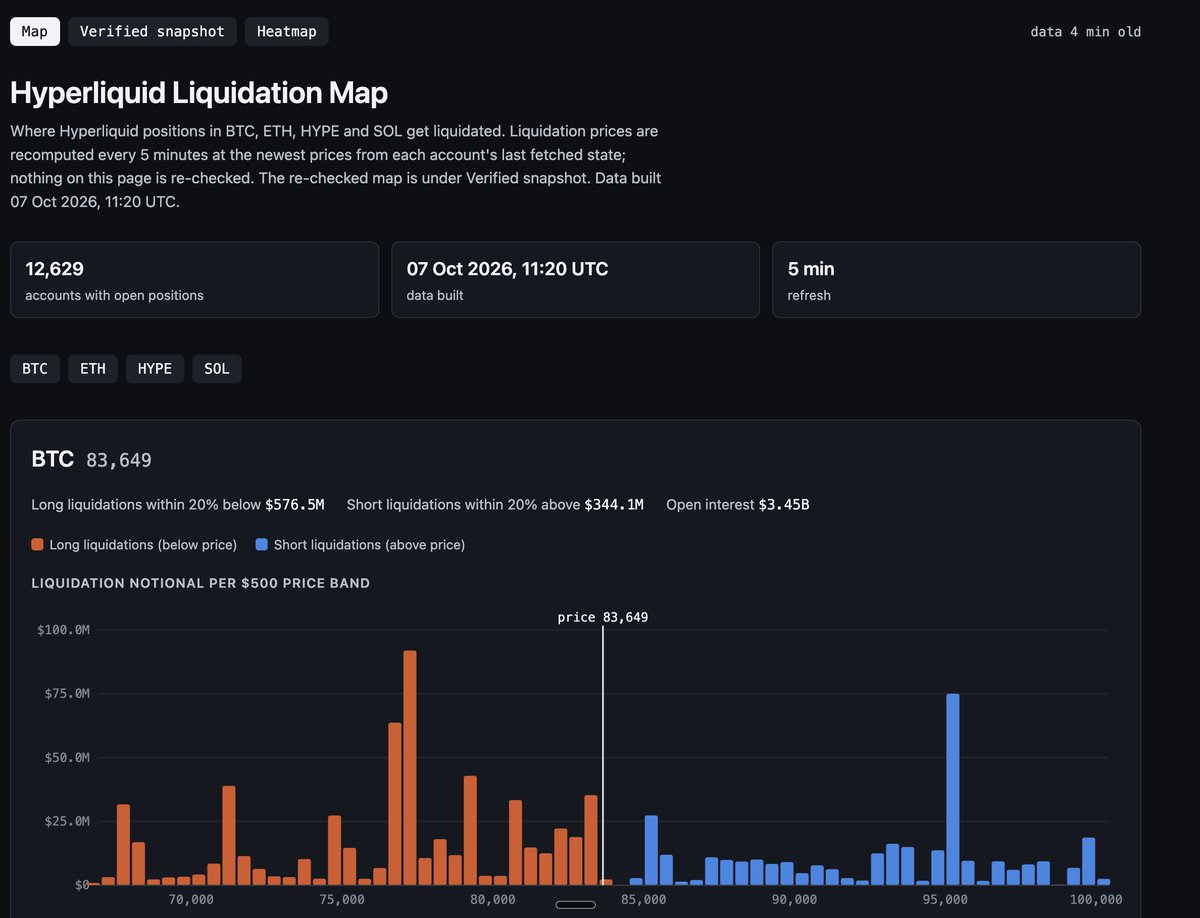
Task: Click the 75,000 x-axis label
Action: coord(342,899)
